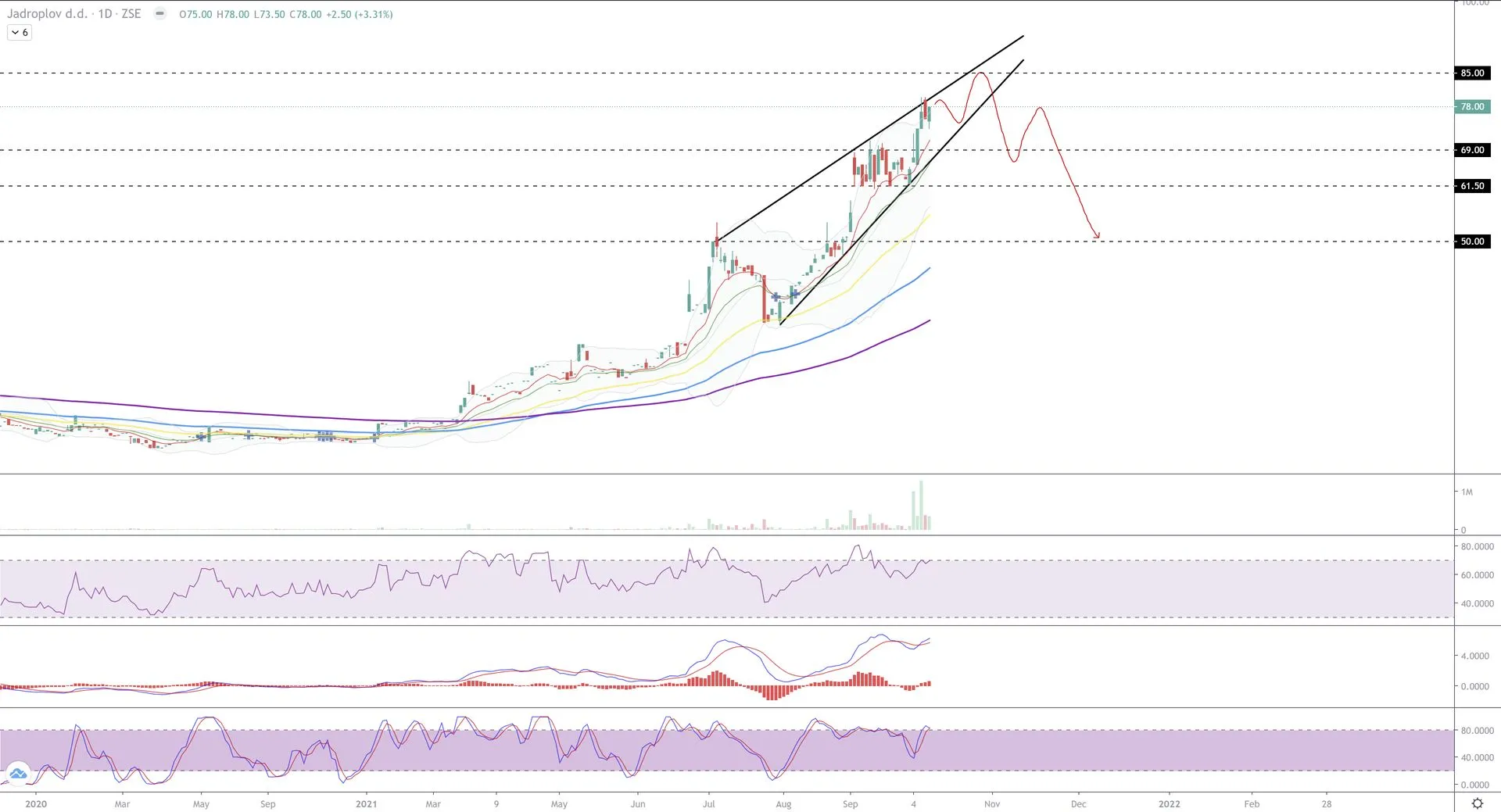The height and width of the screenshot is (812, 1501).
Task: Select the red projection arrow tip near 50.00
Action: (x=1098, y=235)
